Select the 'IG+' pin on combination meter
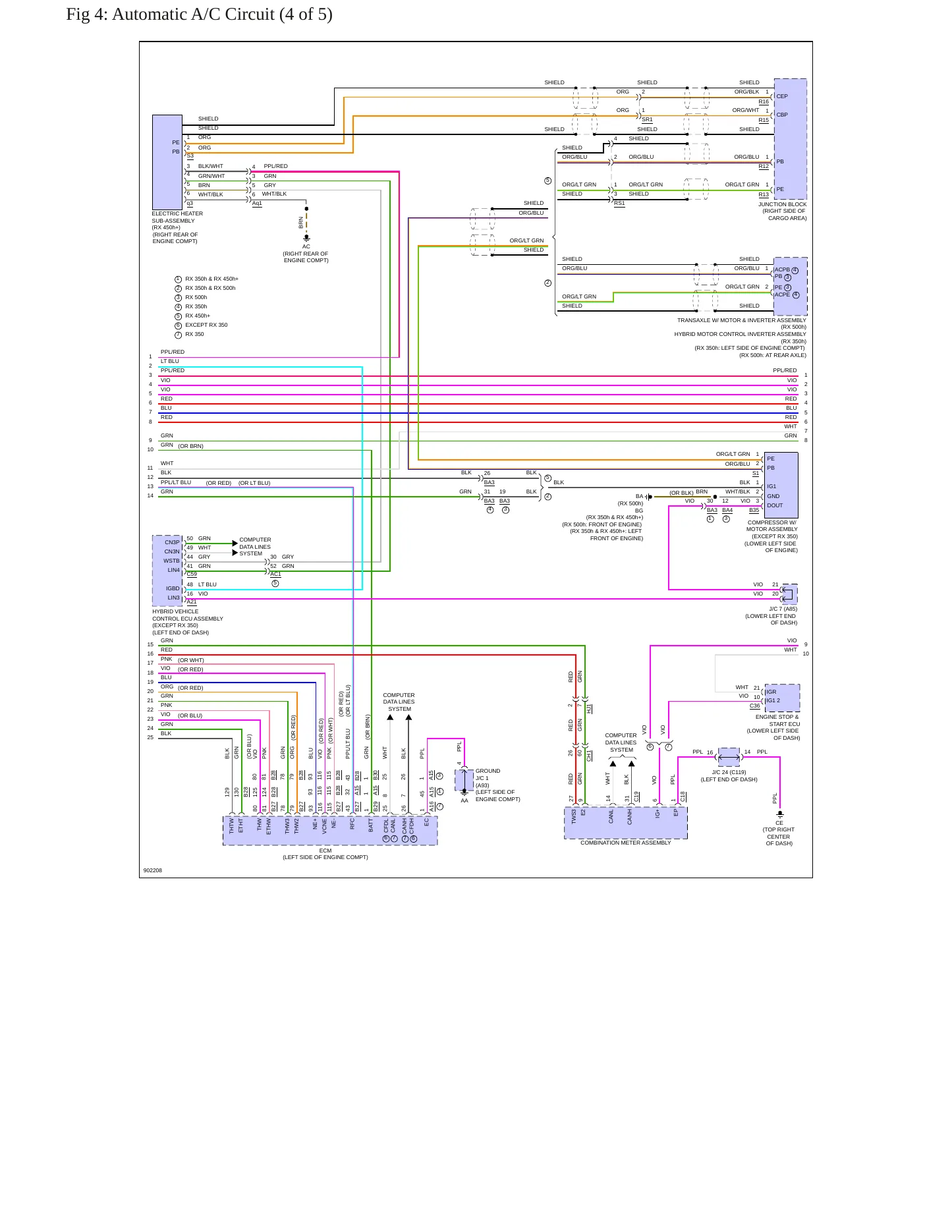Viewport: 952px width, 1232px height. coord(658,814)
